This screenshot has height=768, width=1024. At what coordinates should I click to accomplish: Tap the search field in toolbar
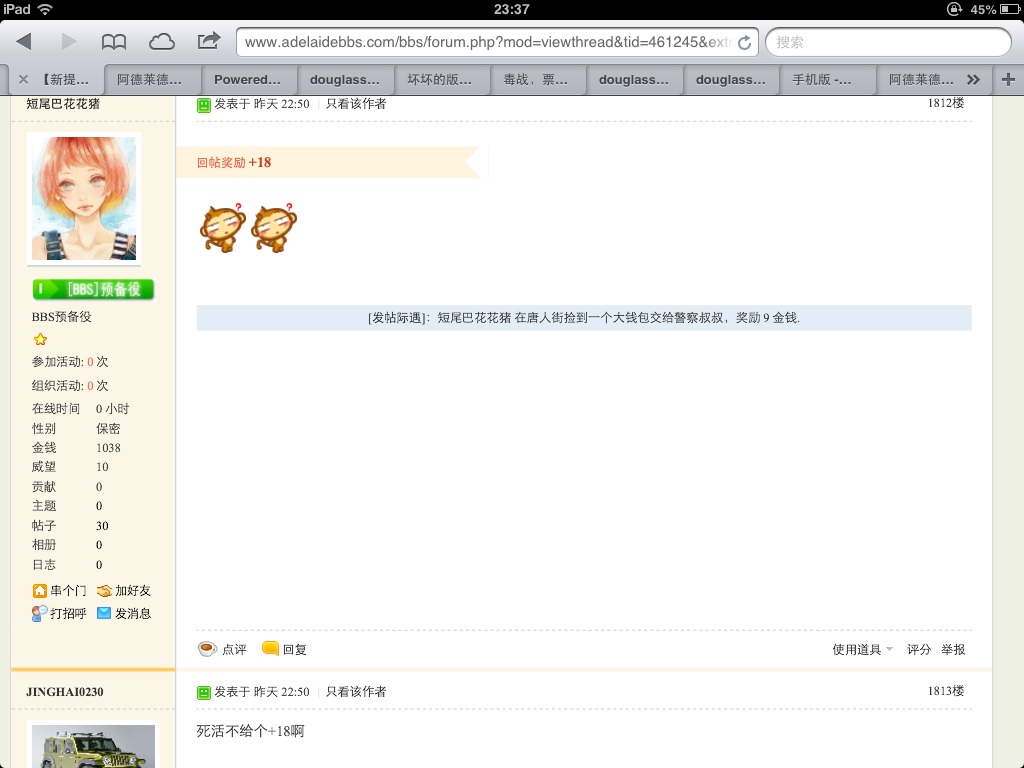(888, 42)
